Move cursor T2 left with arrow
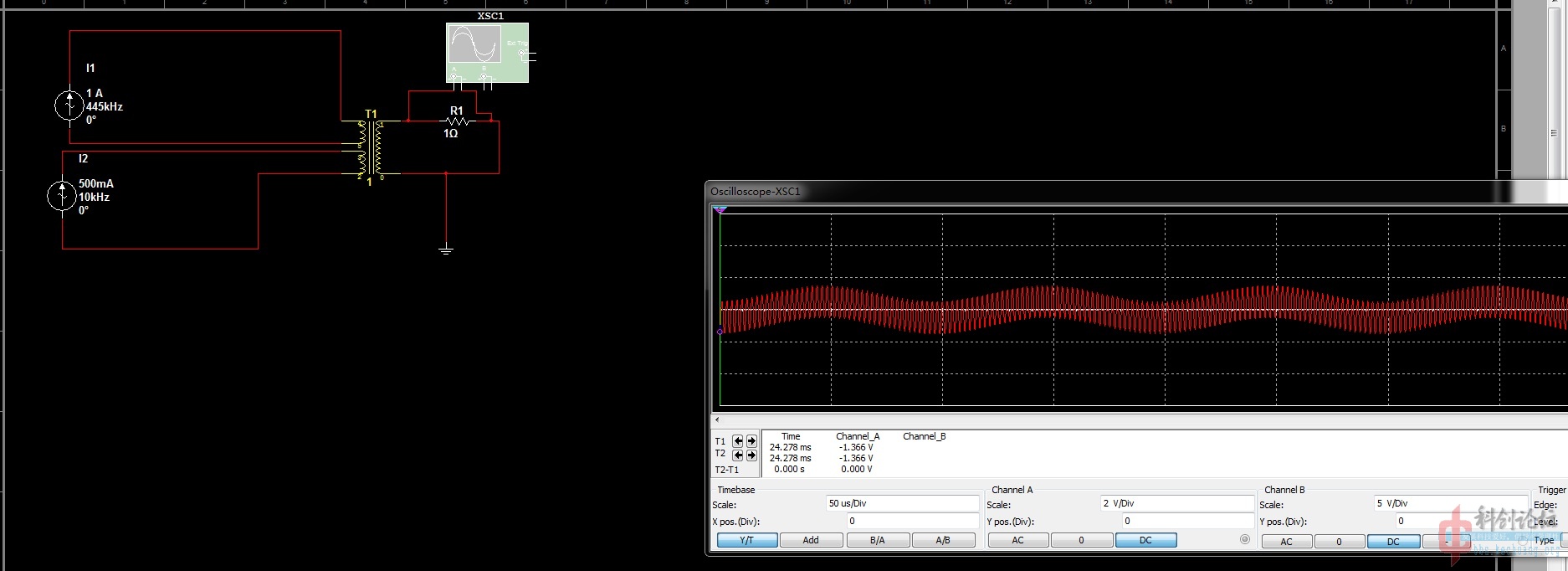The image size is (1568, 571). (738, 455)
